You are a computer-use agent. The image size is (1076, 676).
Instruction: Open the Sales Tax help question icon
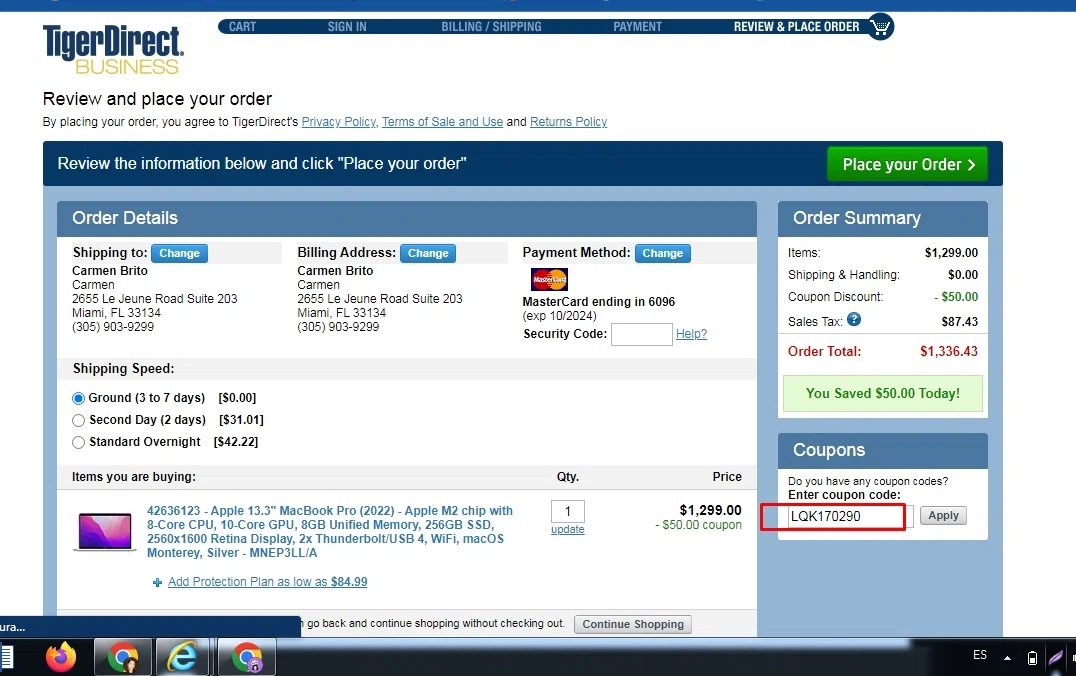tap(854, 319)
